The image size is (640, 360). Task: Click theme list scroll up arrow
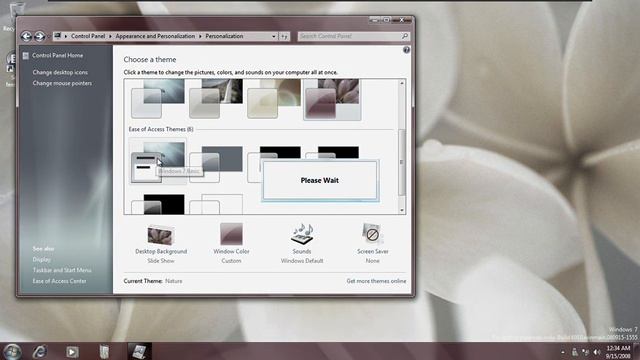click(x=402, y=83)
